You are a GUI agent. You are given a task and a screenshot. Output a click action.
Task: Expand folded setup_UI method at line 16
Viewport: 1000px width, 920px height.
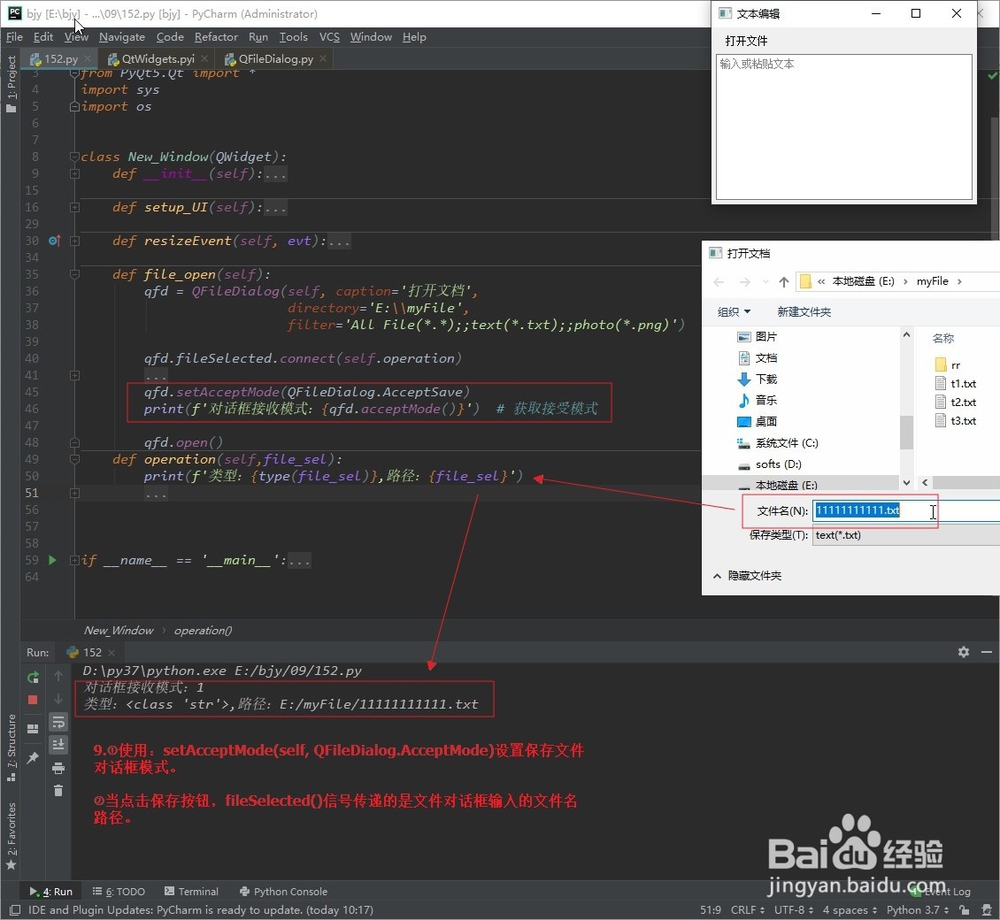[x=75, y=207]
